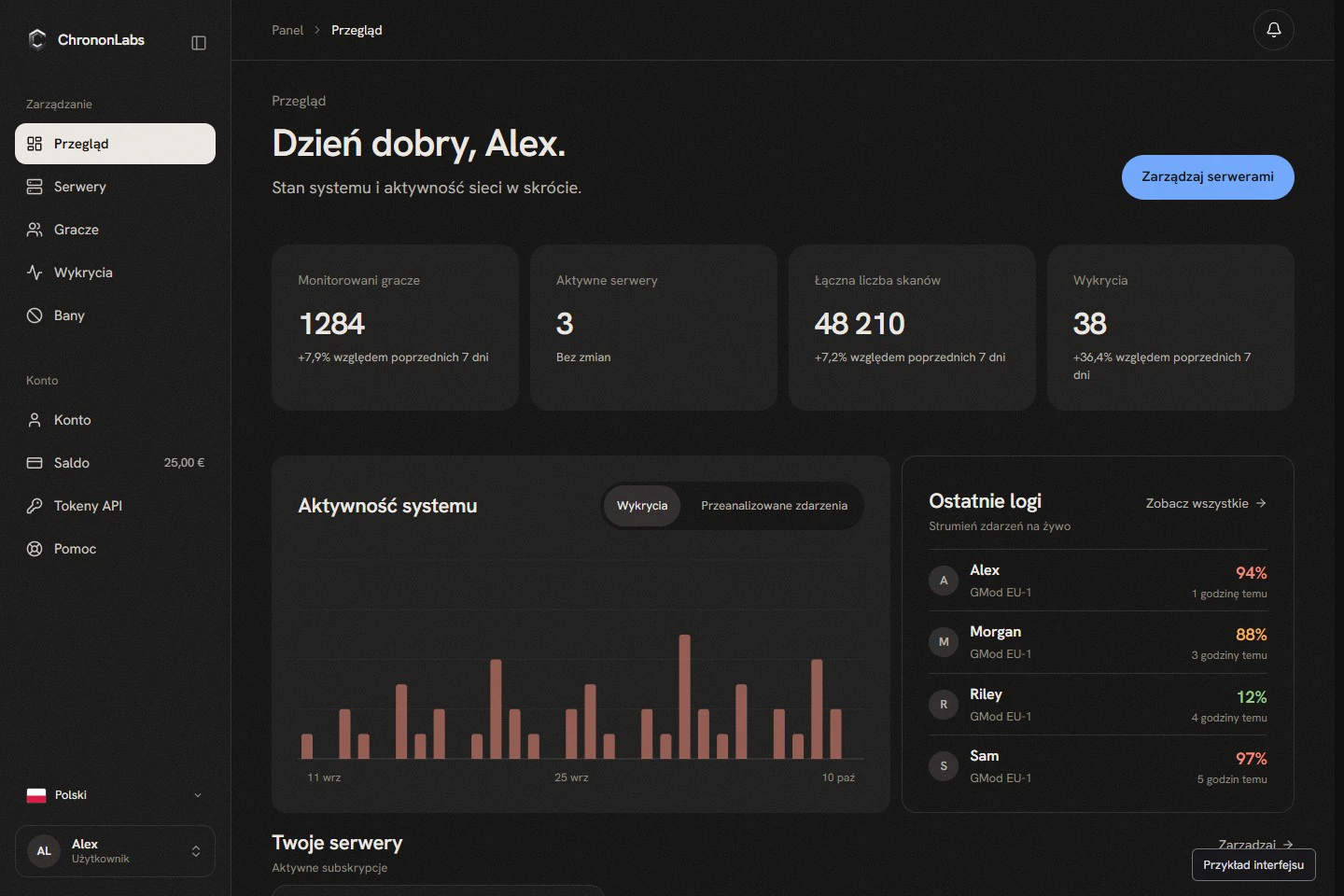This screenshot has height=896, width=1344.
Task: Open Serwery in the sidebar
Action: (x=116, y=187)
